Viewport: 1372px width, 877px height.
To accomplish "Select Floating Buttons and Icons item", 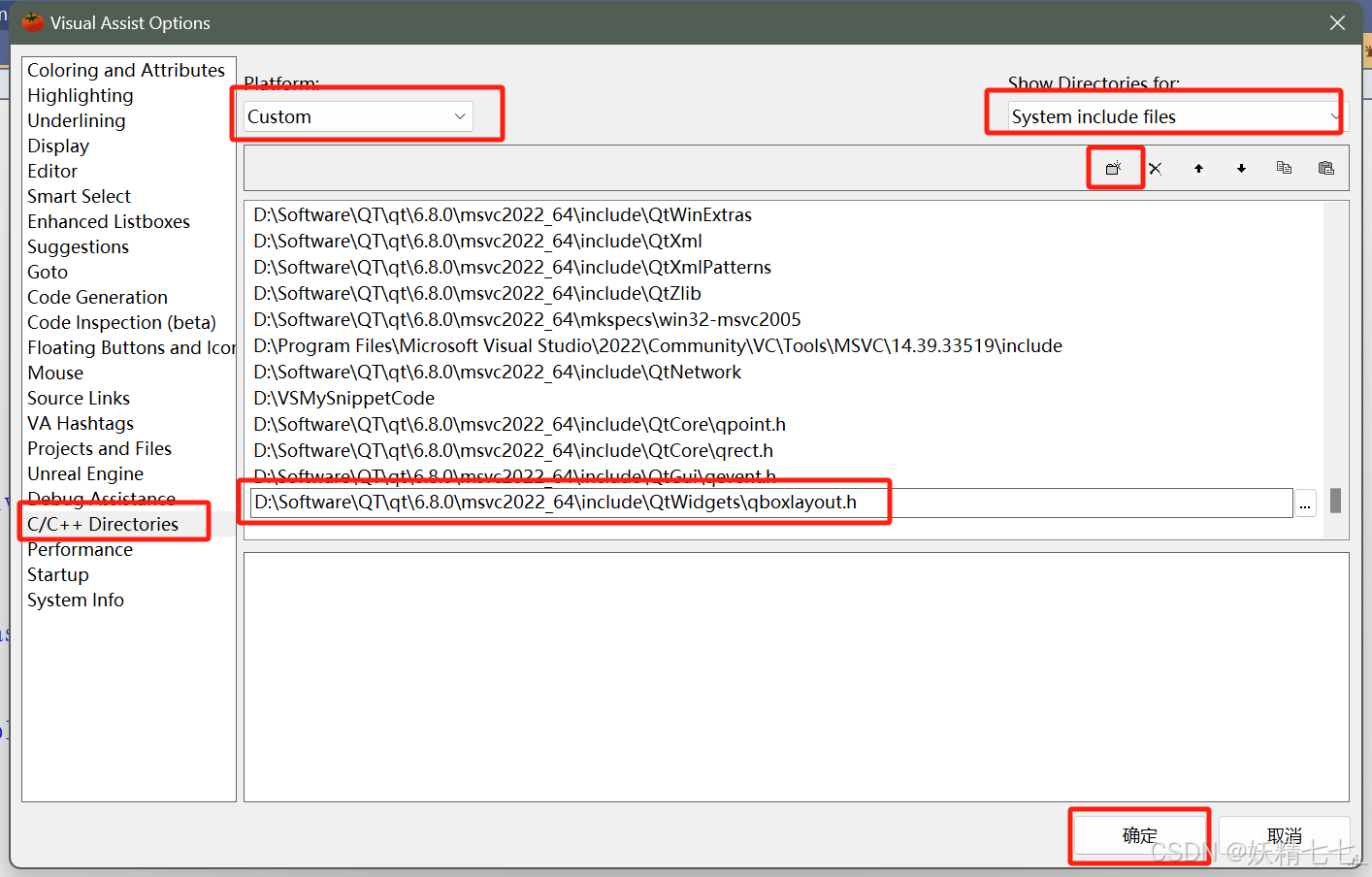I will pyautogui.click(x=131, y=347).
